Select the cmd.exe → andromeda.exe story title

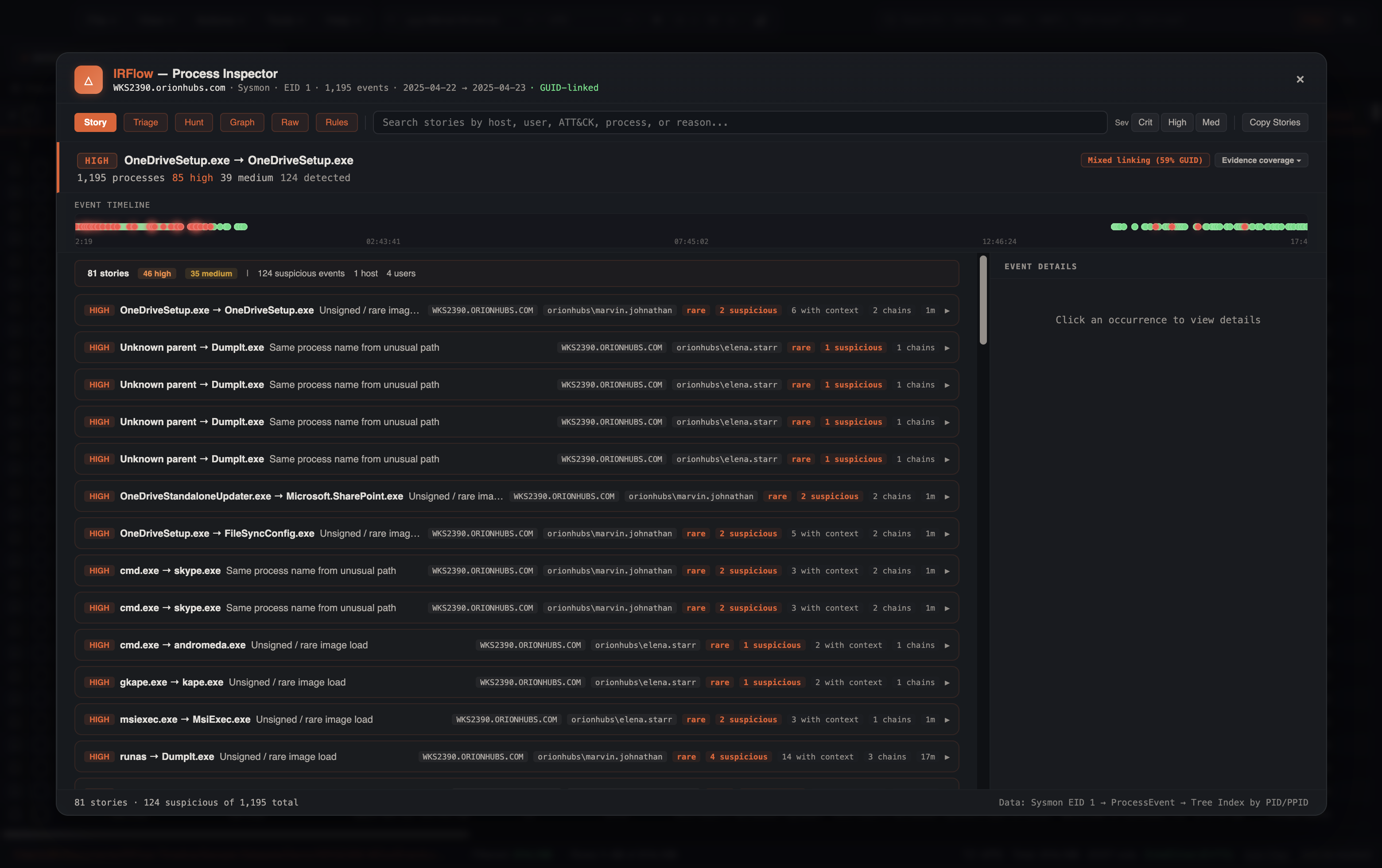click(x=182, y=645)
